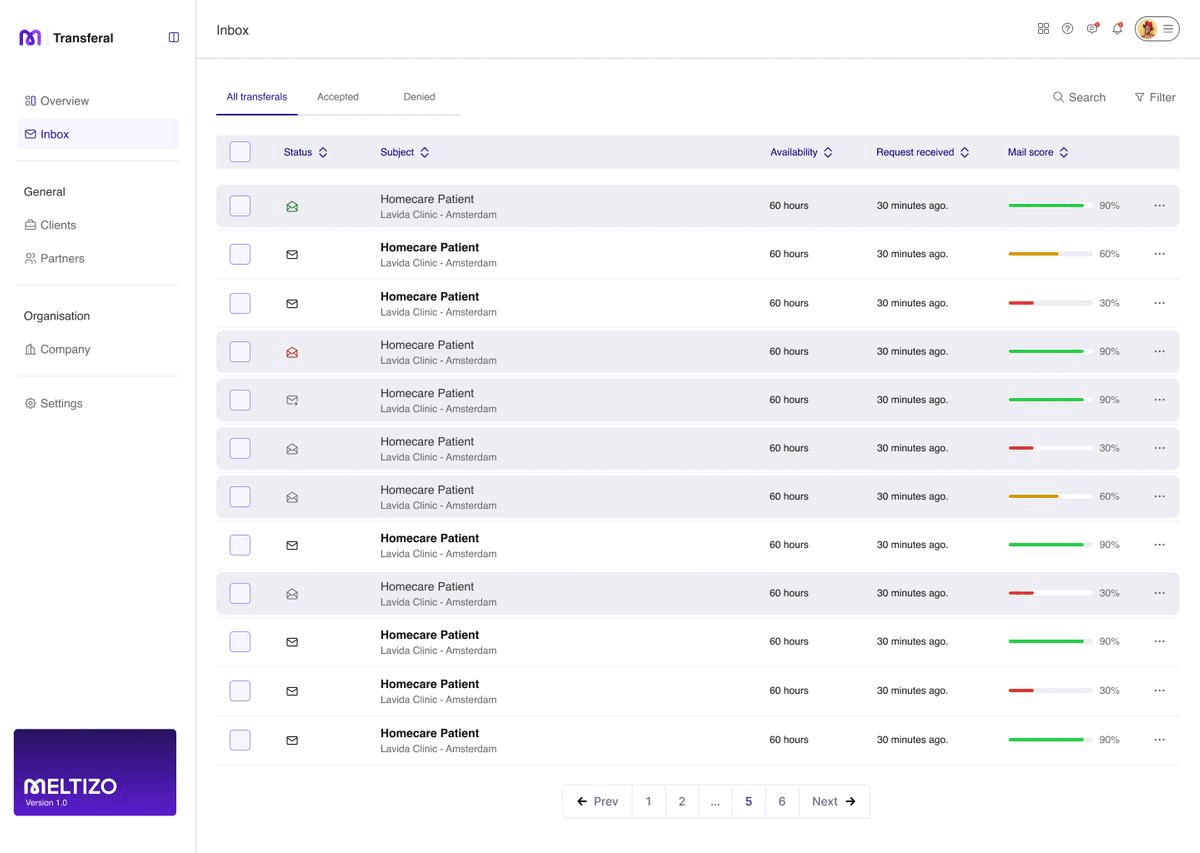
Task: Check the first row's checkbox
Action: pyautogui.click(x=240, y=206)
